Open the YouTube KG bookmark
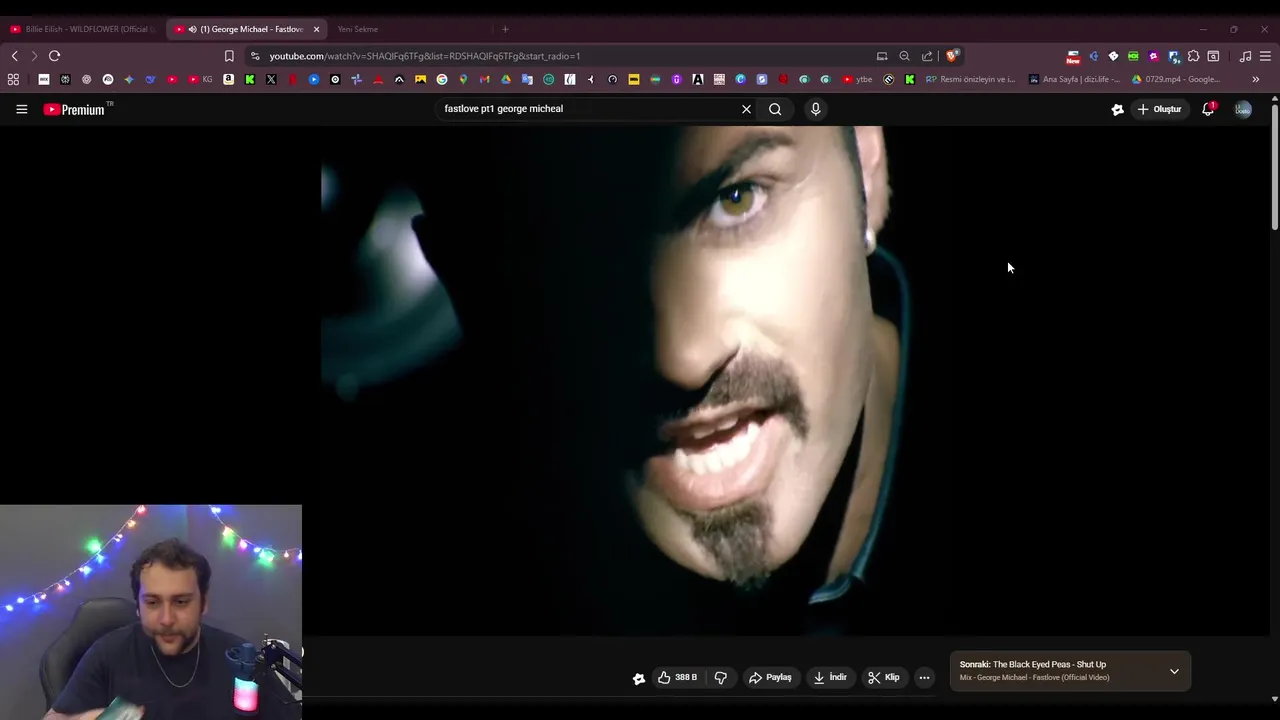 coord(200,79)
